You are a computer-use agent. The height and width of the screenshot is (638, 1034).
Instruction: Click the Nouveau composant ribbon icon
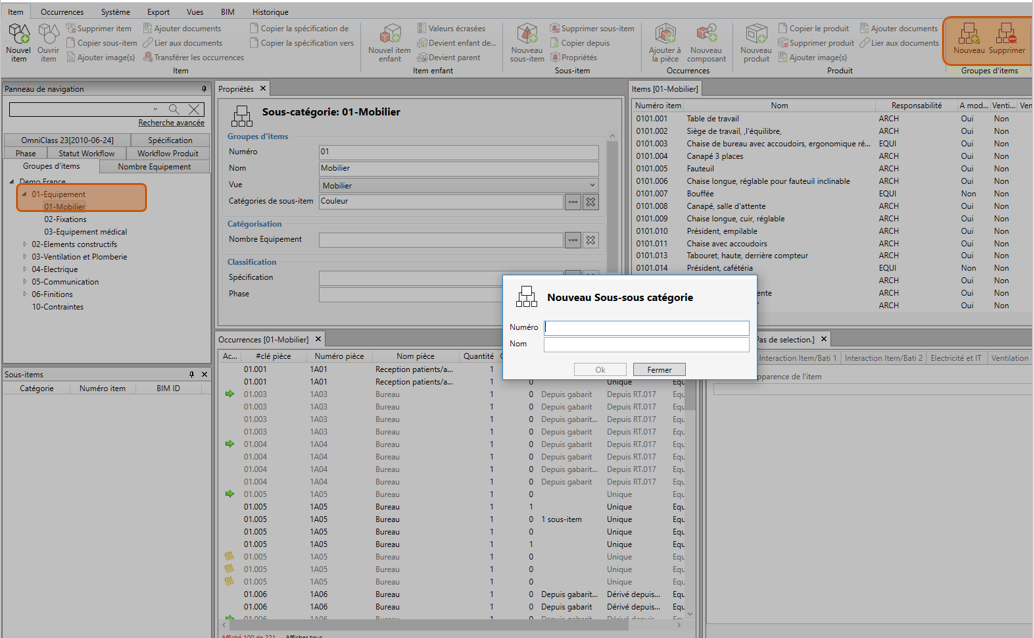pos(706,42)
